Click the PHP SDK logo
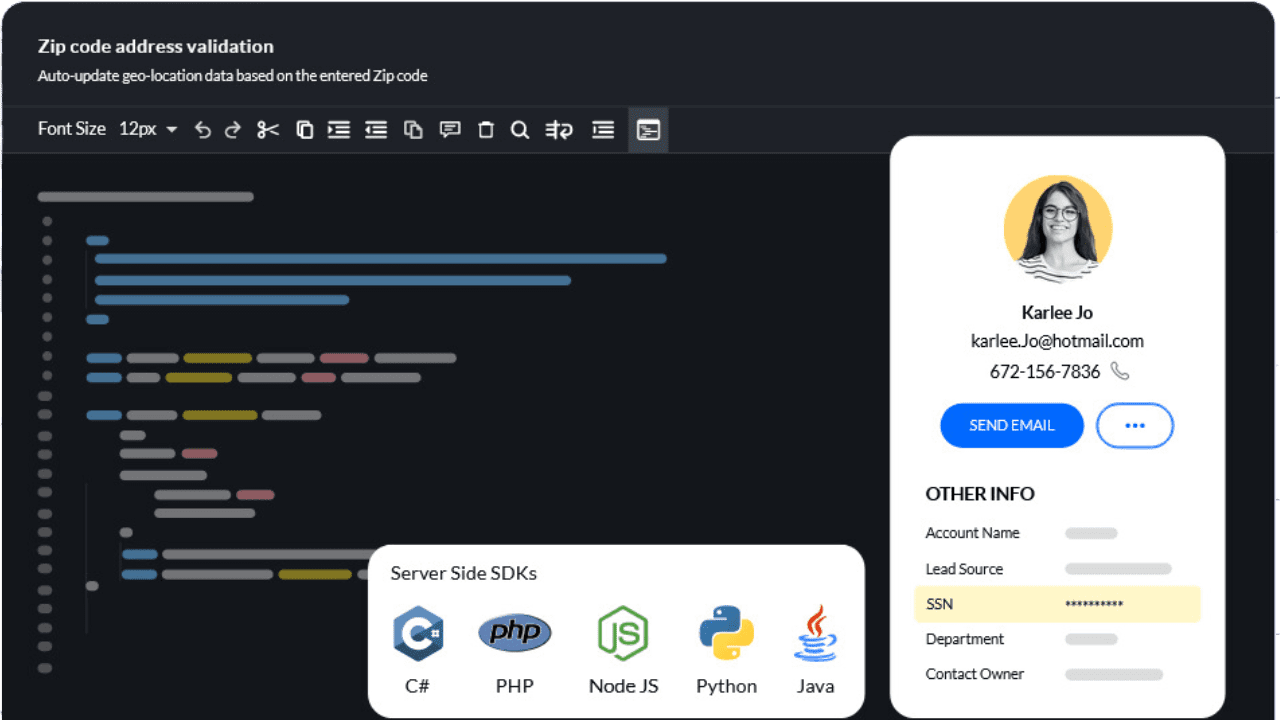1280x720 pixels. (x=515, y=632)
